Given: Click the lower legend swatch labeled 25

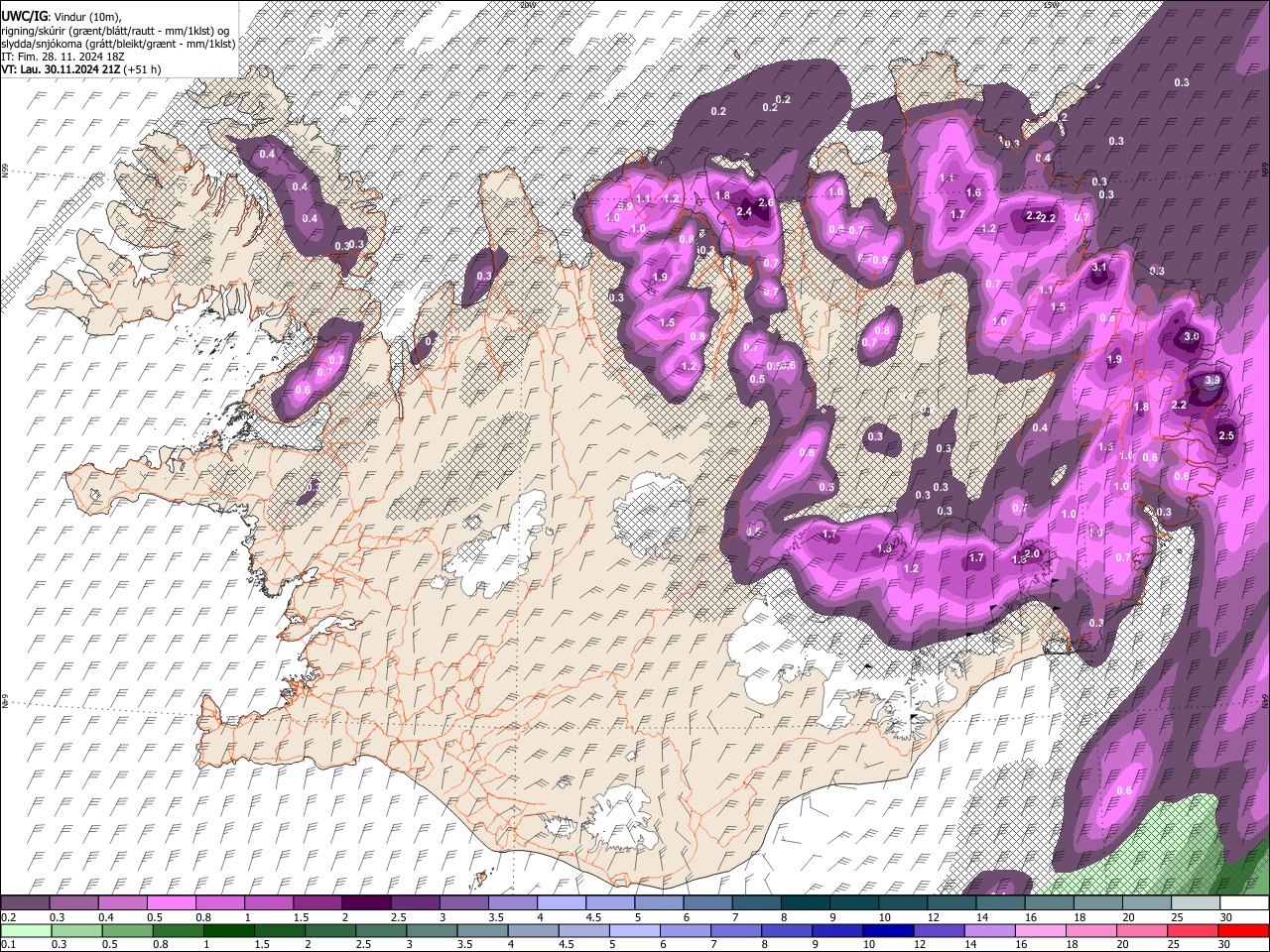Looking at the screenshot, I should 1193,931.
